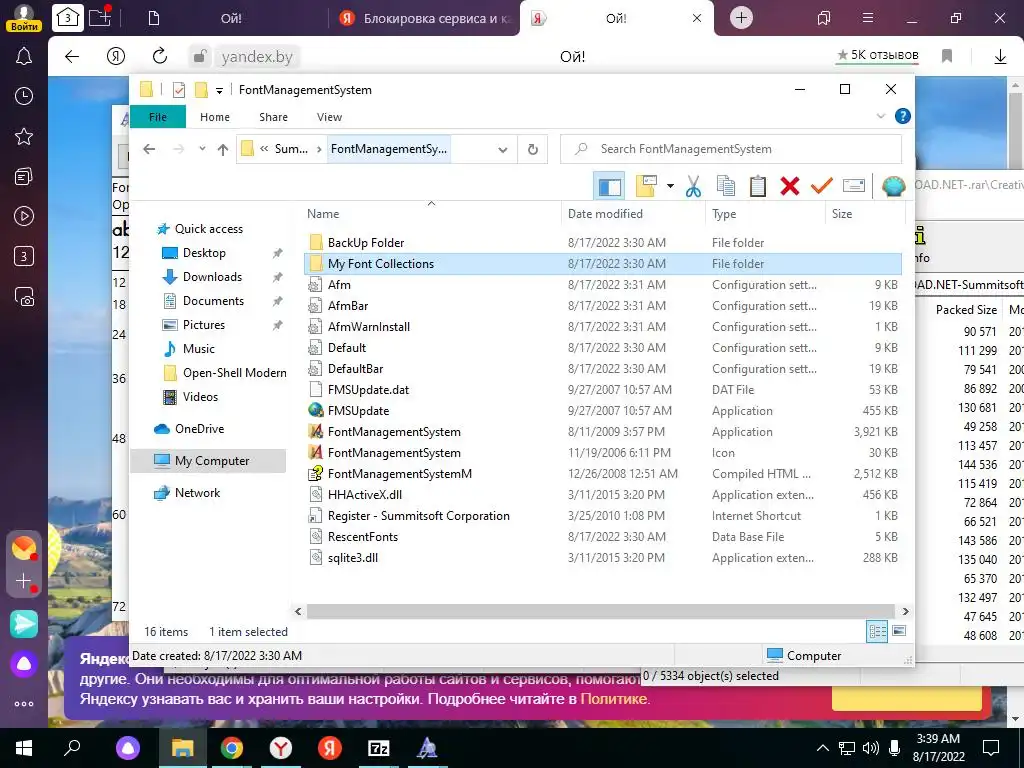Image resolution: width=1024 pixels, height=768 pixels.
Task: Expand the address bar history dropdown
Action: (502, 150)
